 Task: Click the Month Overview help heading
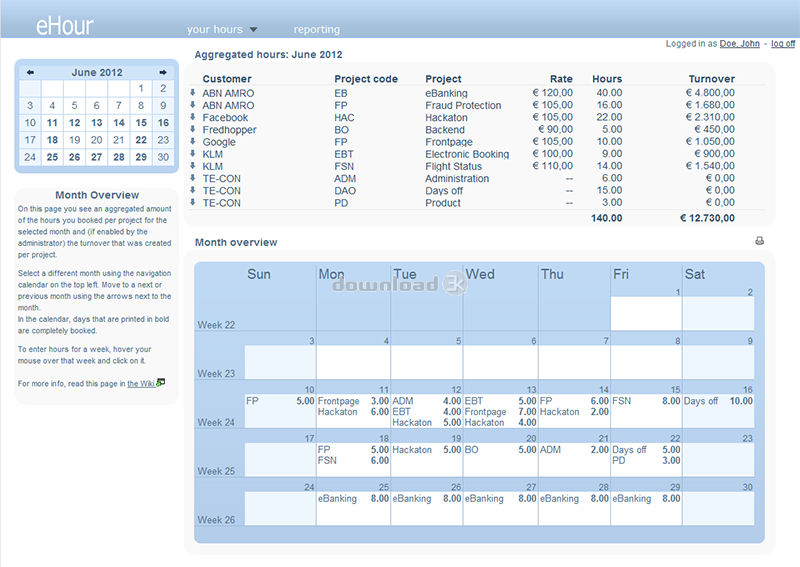[x=97, y=195]
